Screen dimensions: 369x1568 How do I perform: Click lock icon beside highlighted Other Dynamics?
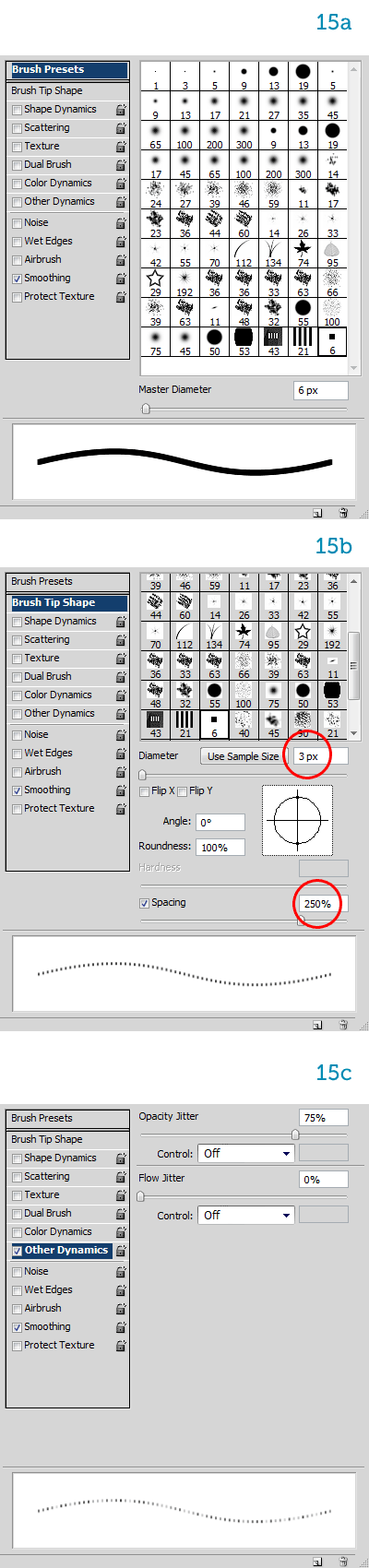pyautogui.click(x=121, y=1252)
